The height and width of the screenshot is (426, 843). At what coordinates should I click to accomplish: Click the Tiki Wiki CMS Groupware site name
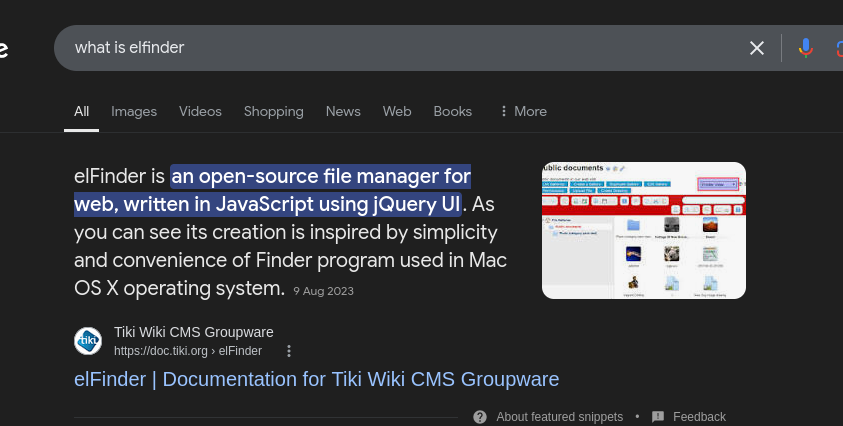[194, 332]
